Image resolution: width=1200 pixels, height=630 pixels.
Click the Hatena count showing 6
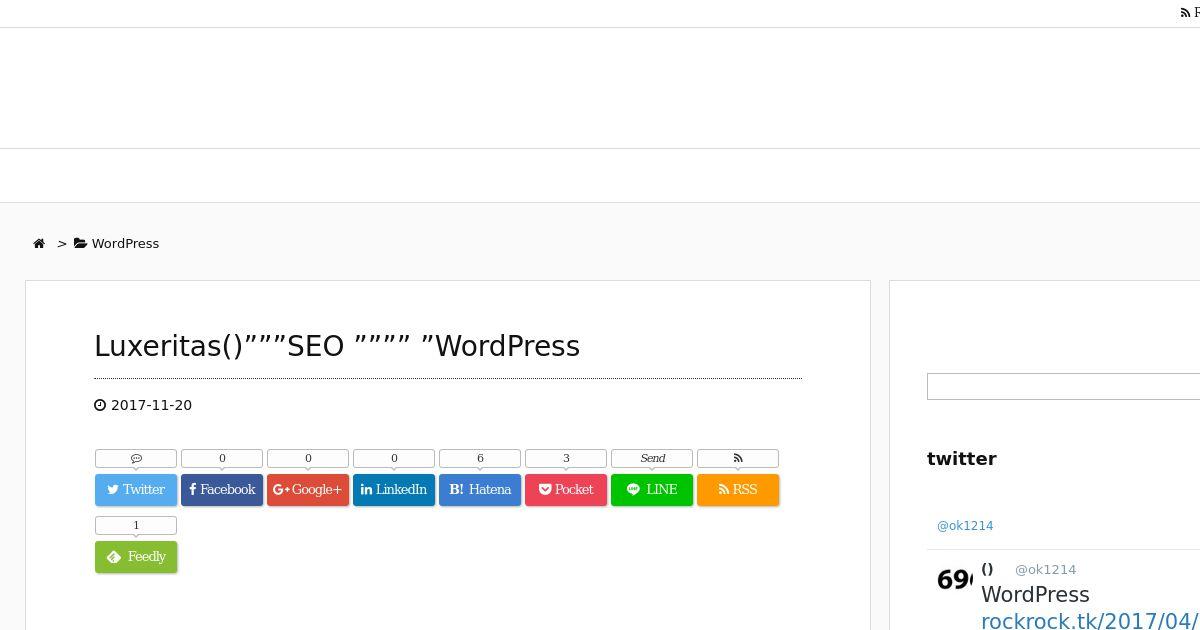[x=480, y=458]
